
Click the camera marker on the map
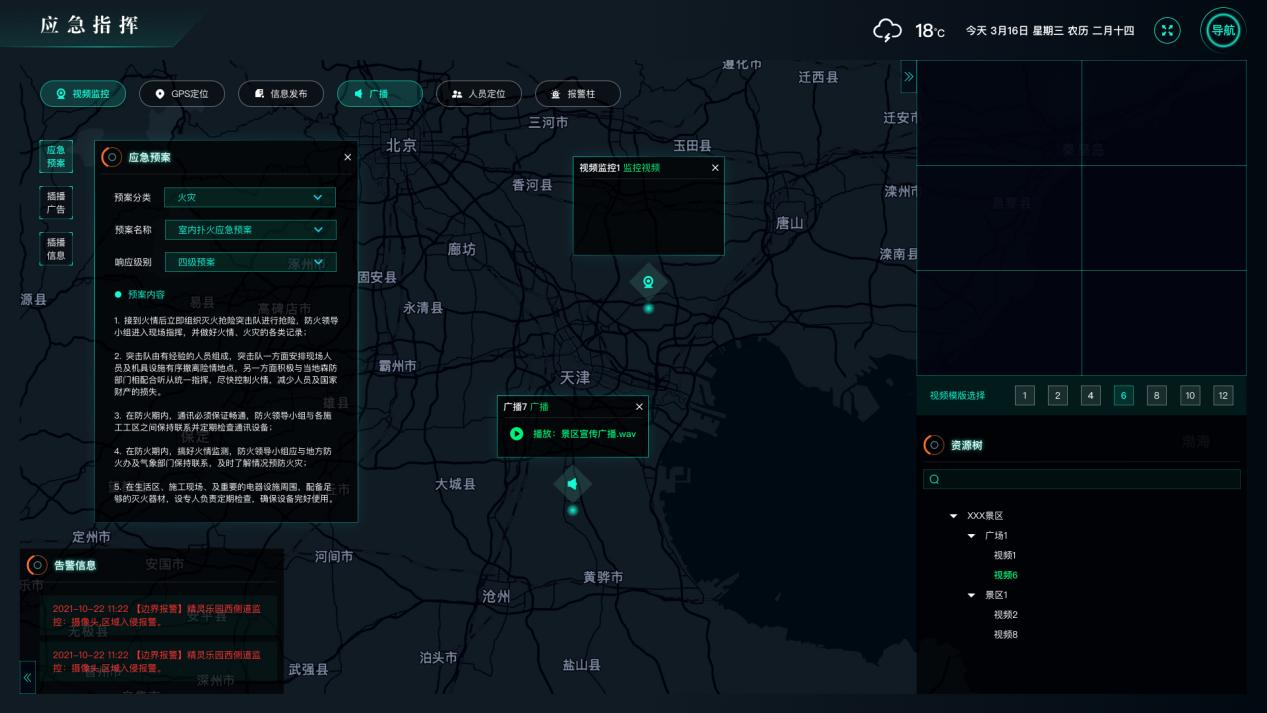click(649, 282)
